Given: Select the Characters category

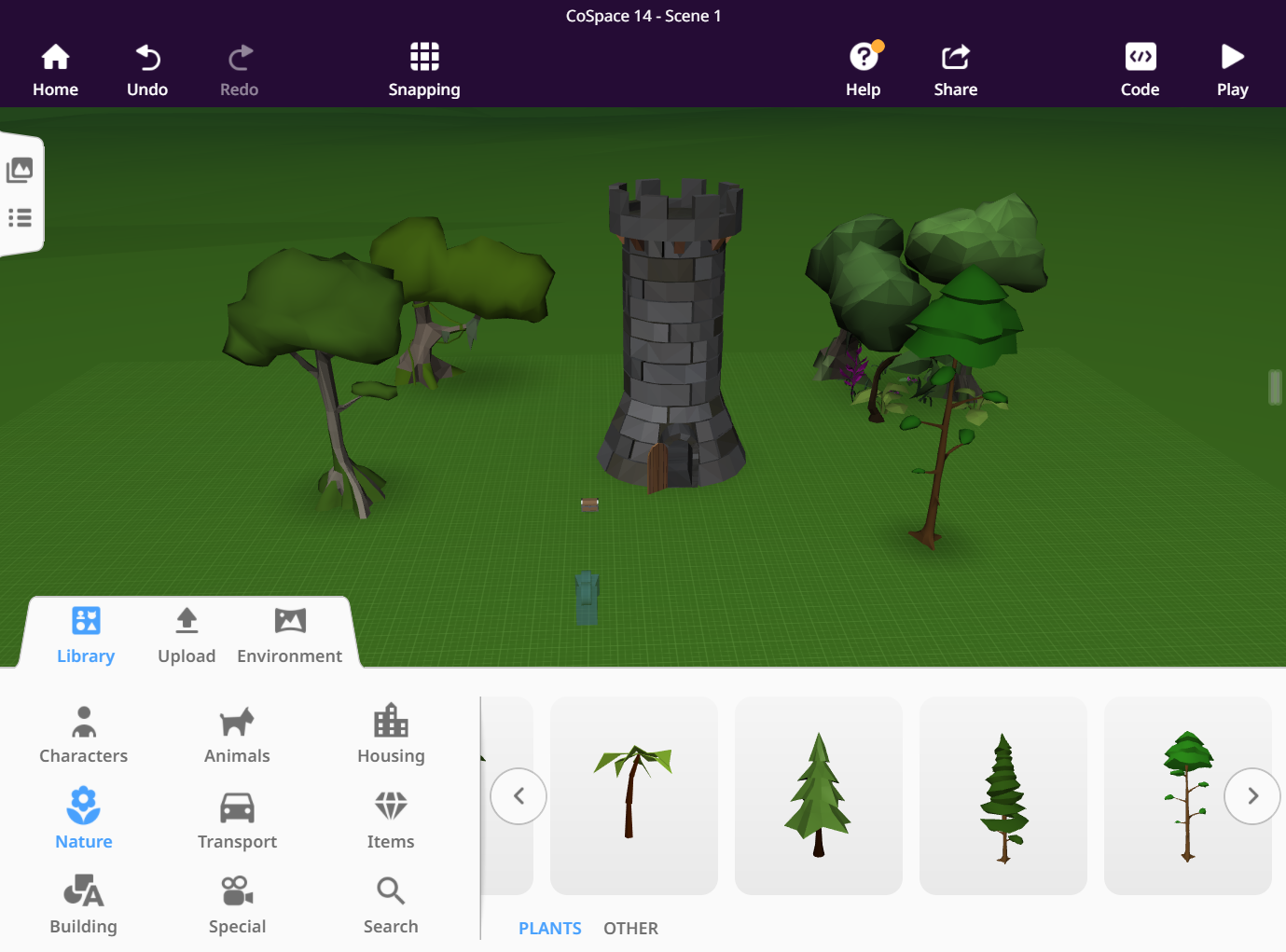Looking at the screenshot, I should [x=84, y=735].
